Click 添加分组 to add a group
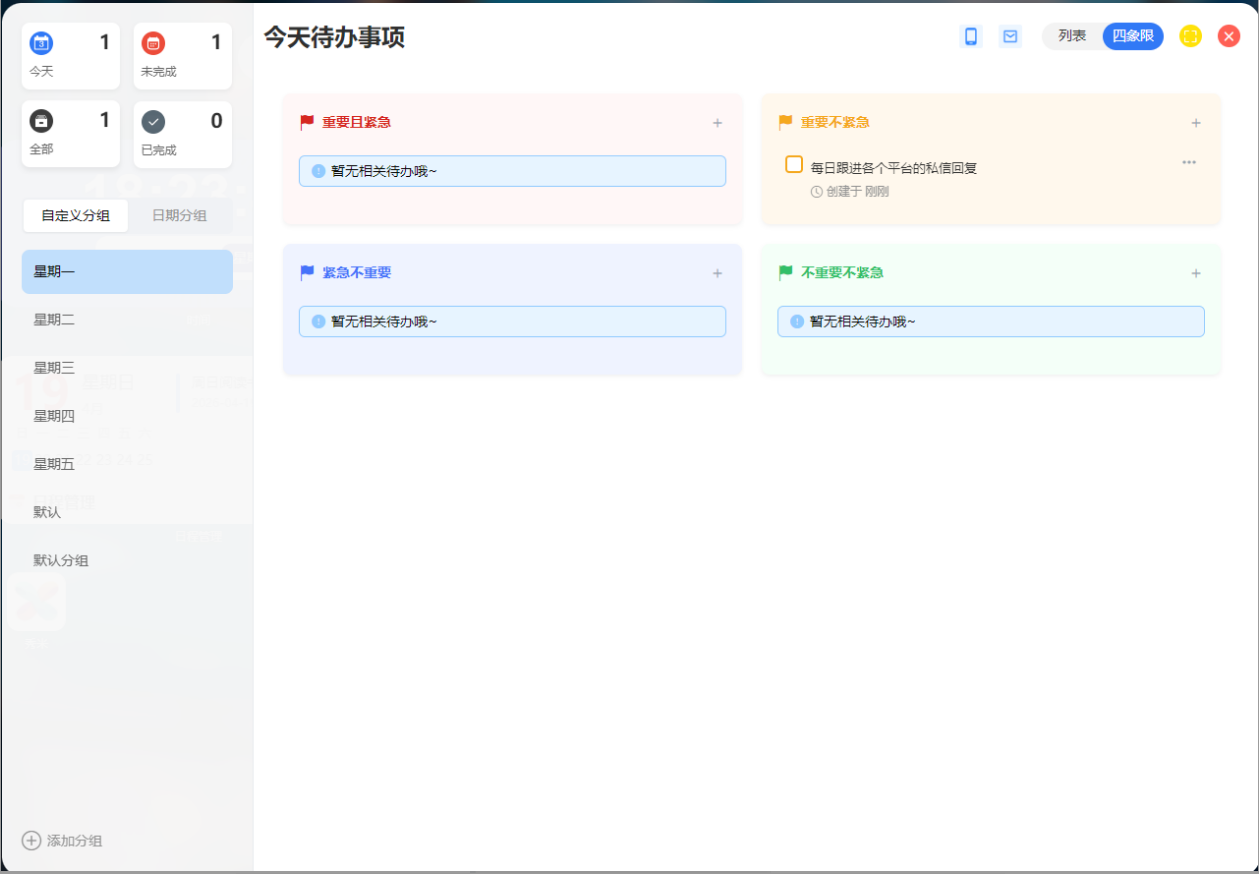 click(62, 841)
